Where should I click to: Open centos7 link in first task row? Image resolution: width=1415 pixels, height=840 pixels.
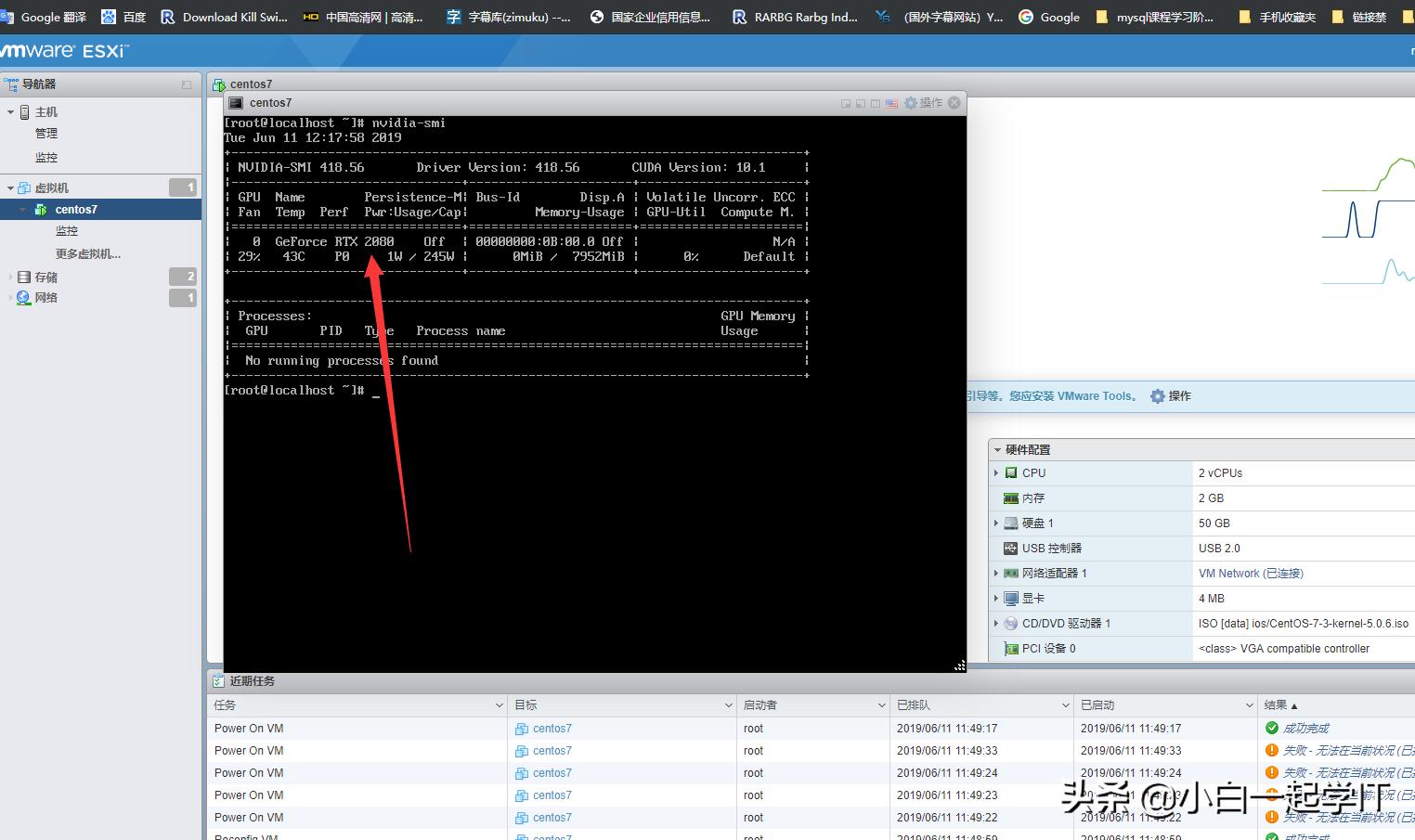tap(552, 729)
